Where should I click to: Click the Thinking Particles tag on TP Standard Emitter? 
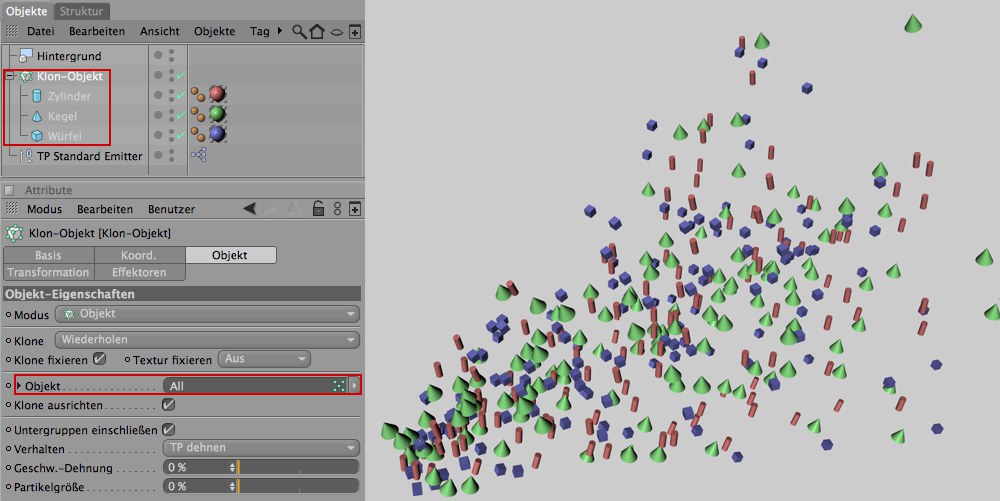198,156
